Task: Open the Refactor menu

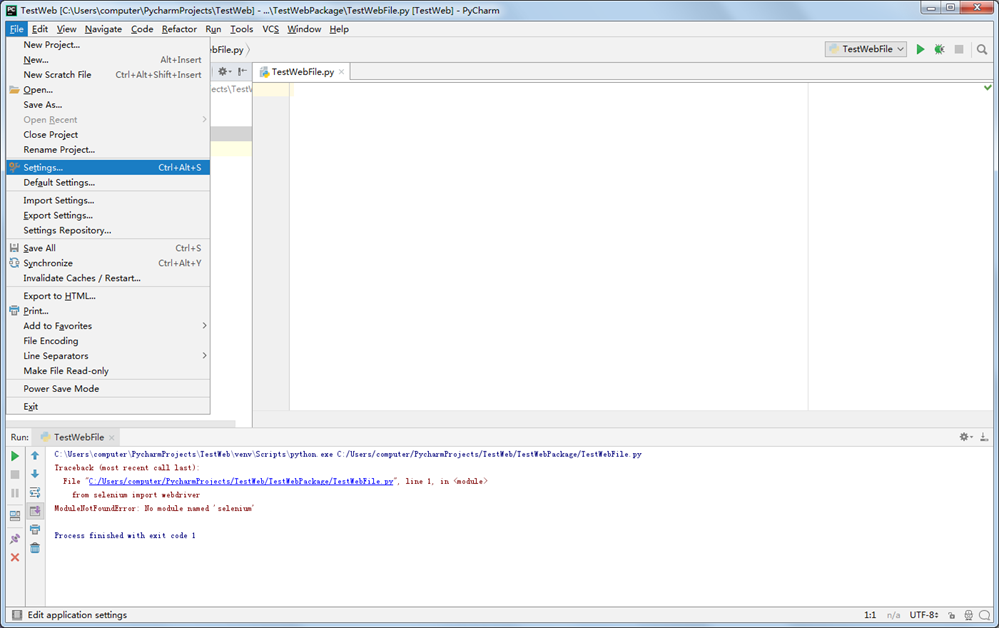Action: pyautogui.click(x=179, y=29)
